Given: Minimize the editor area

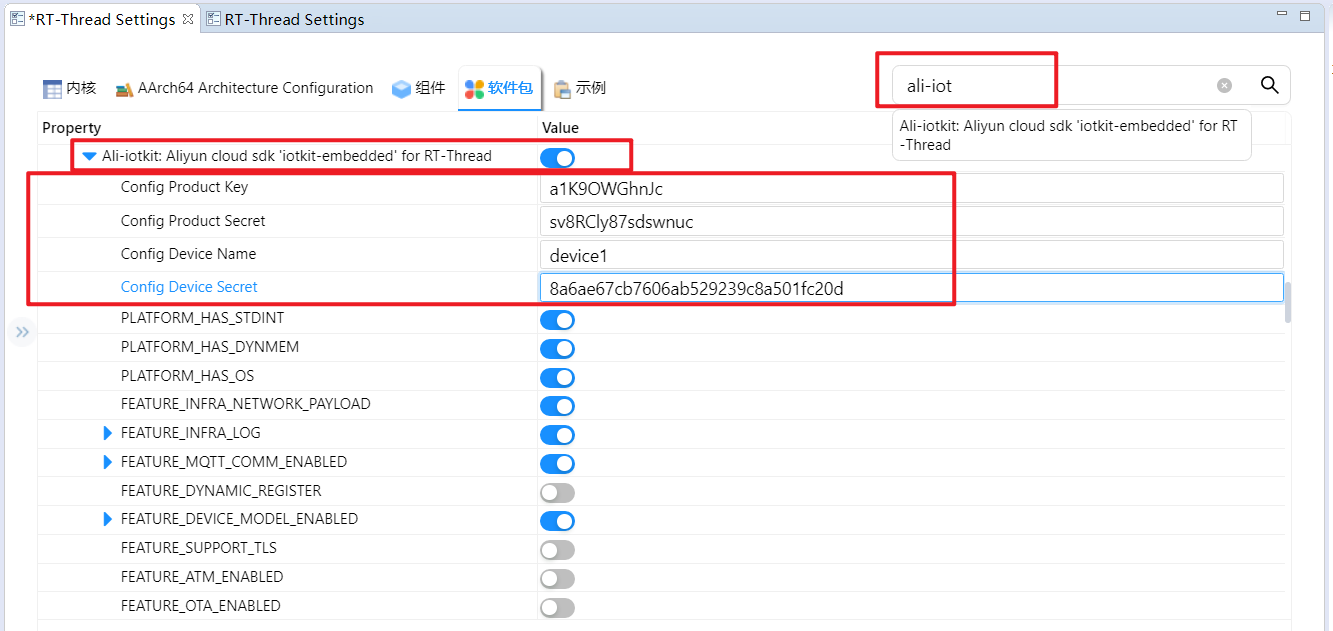Looking at the screenshot, I should coord(1283,15).
